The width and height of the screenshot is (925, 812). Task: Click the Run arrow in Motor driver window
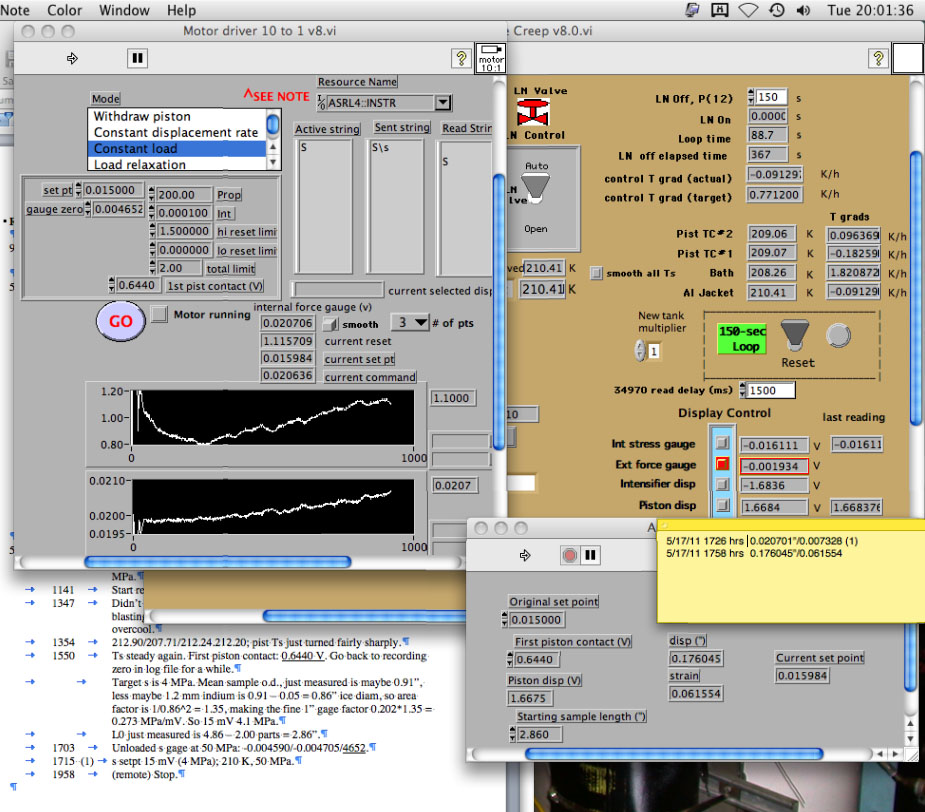(x=72, y=59)
